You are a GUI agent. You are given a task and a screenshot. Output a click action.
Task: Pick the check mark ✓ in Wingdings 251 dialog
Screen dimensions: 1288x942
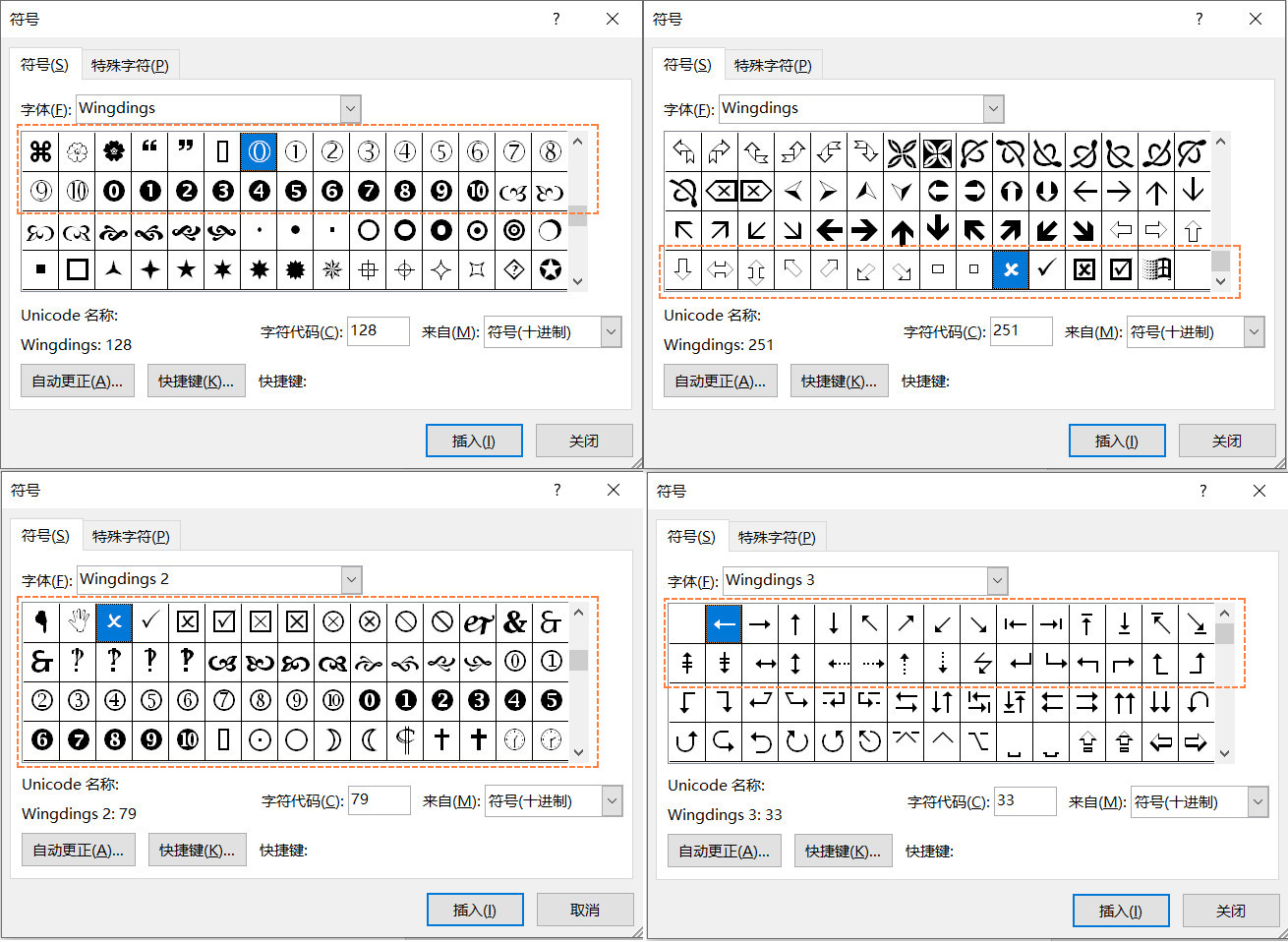tap(1047, 269)
